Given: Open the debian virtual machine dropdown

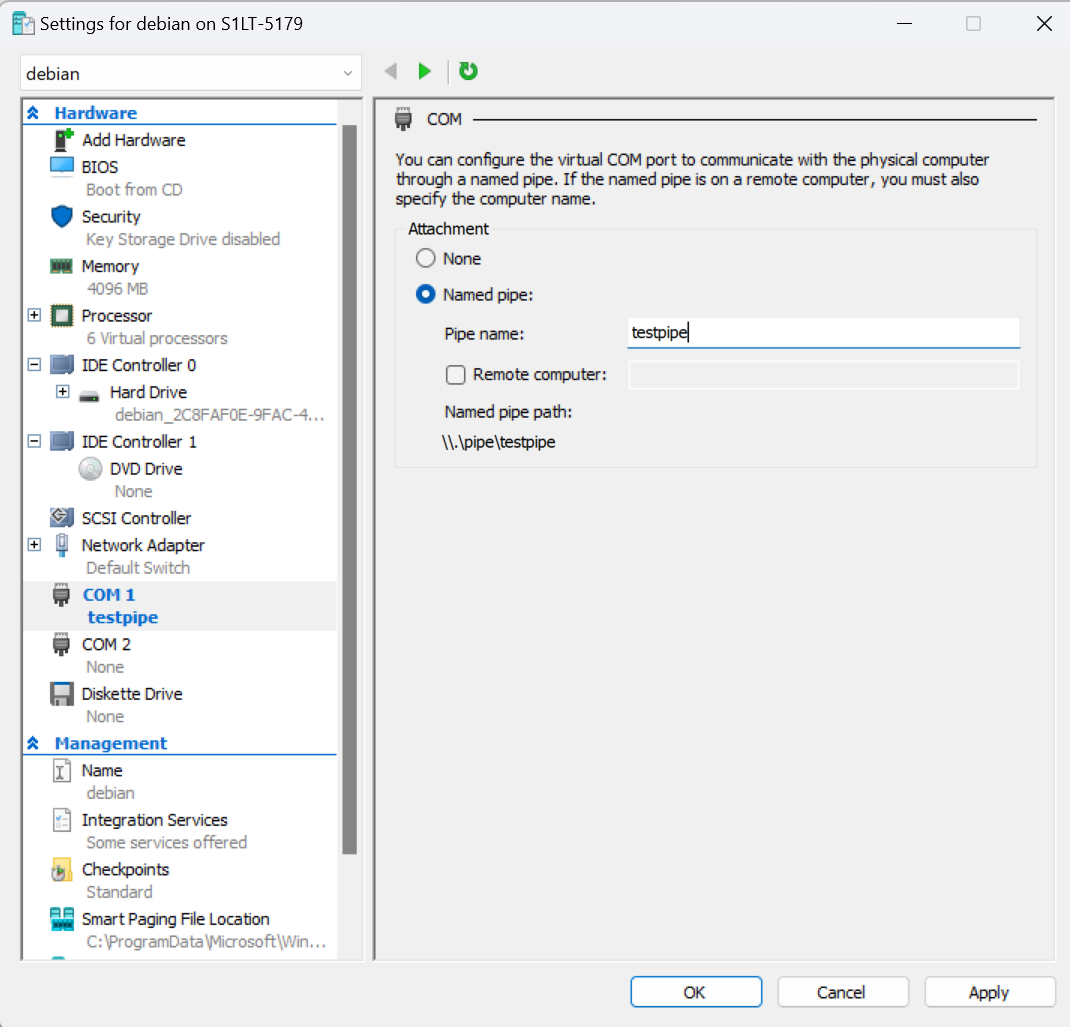Looking at the screenshot, I should pos(190,73).
